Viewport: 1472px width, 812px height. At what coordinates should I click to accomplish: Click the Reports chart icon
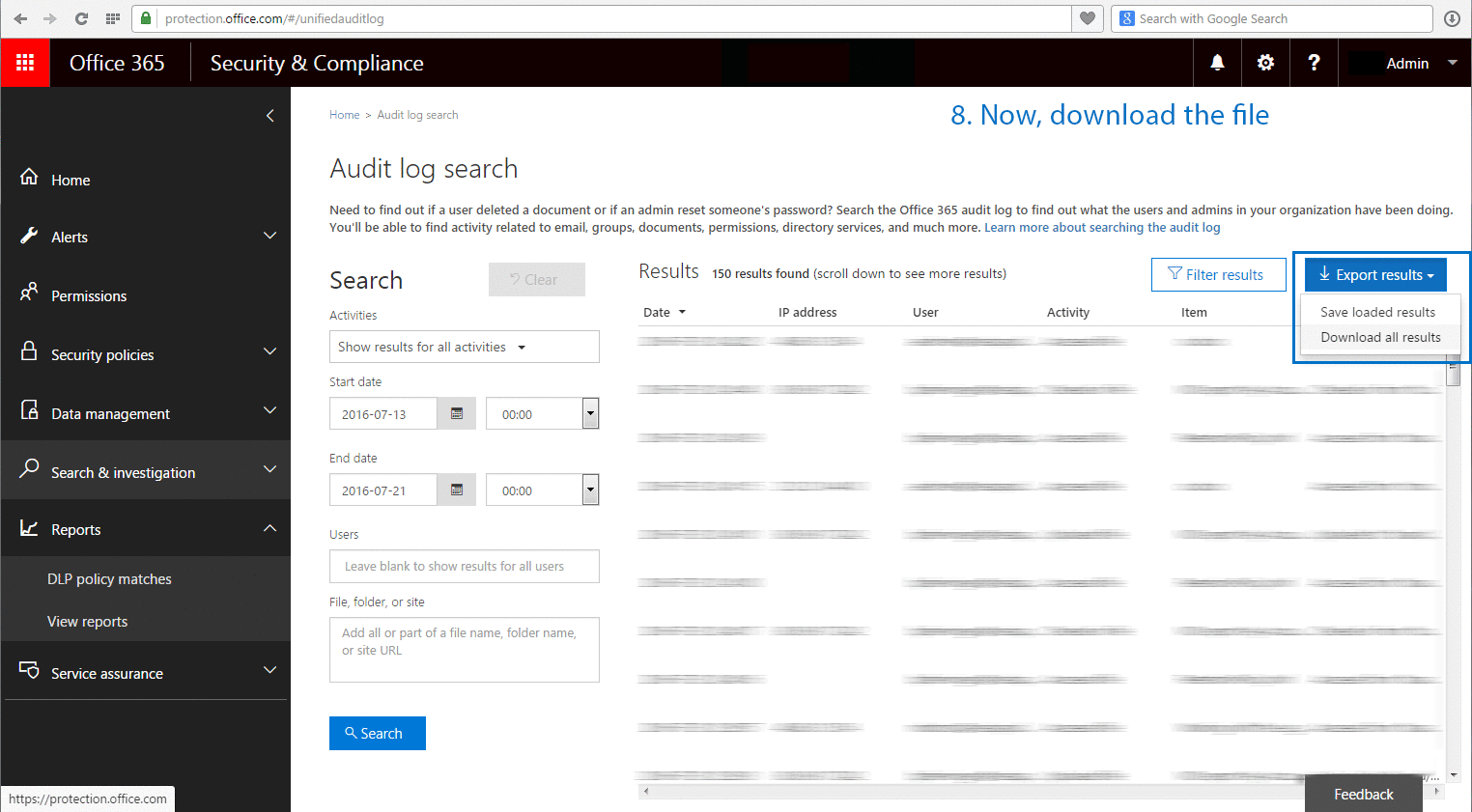pos(29,528)
